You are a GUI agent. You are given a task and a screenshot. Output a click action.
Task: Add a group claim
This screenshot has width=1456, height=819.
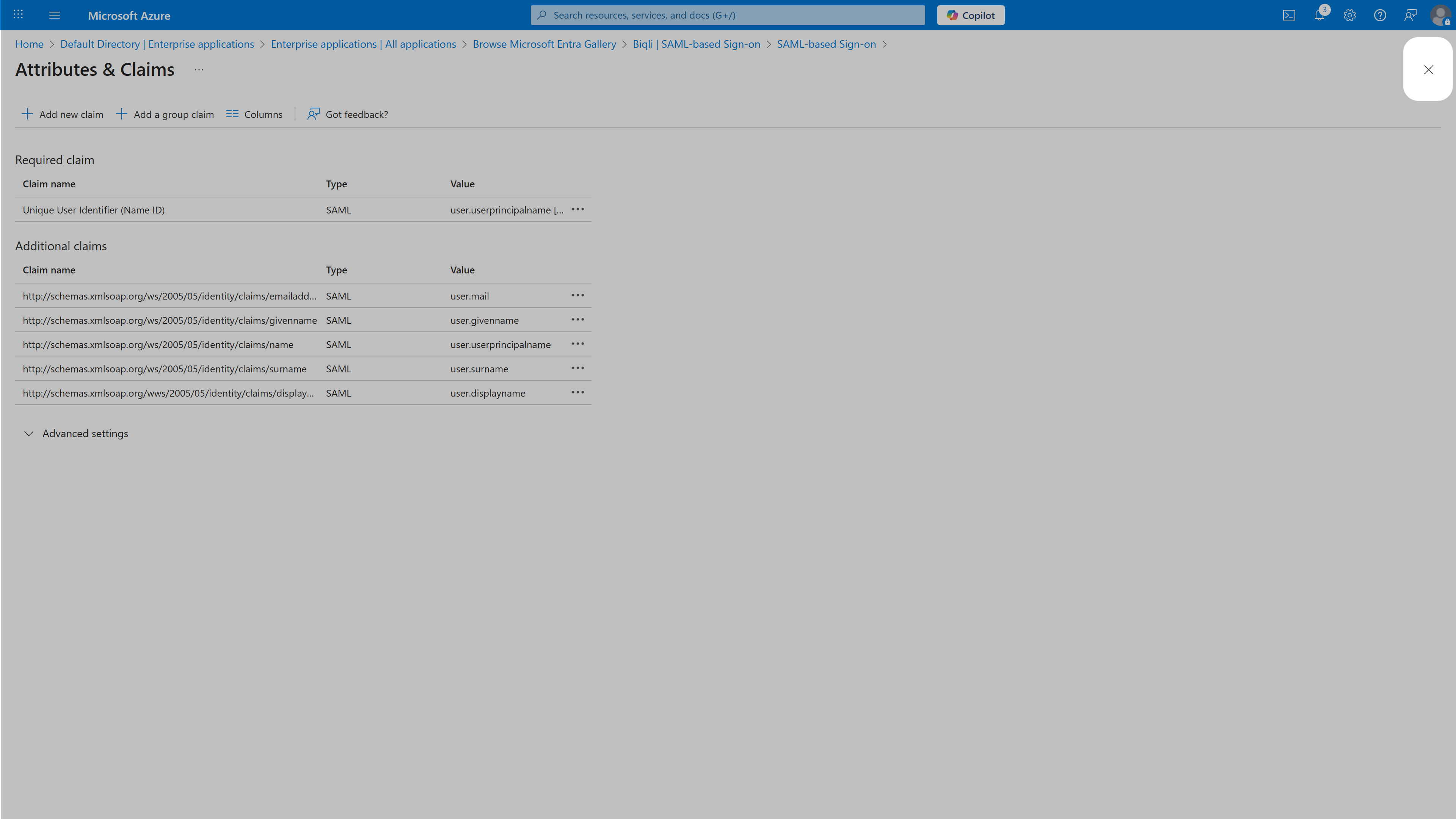pyautogui.click(x=165, y=114)
